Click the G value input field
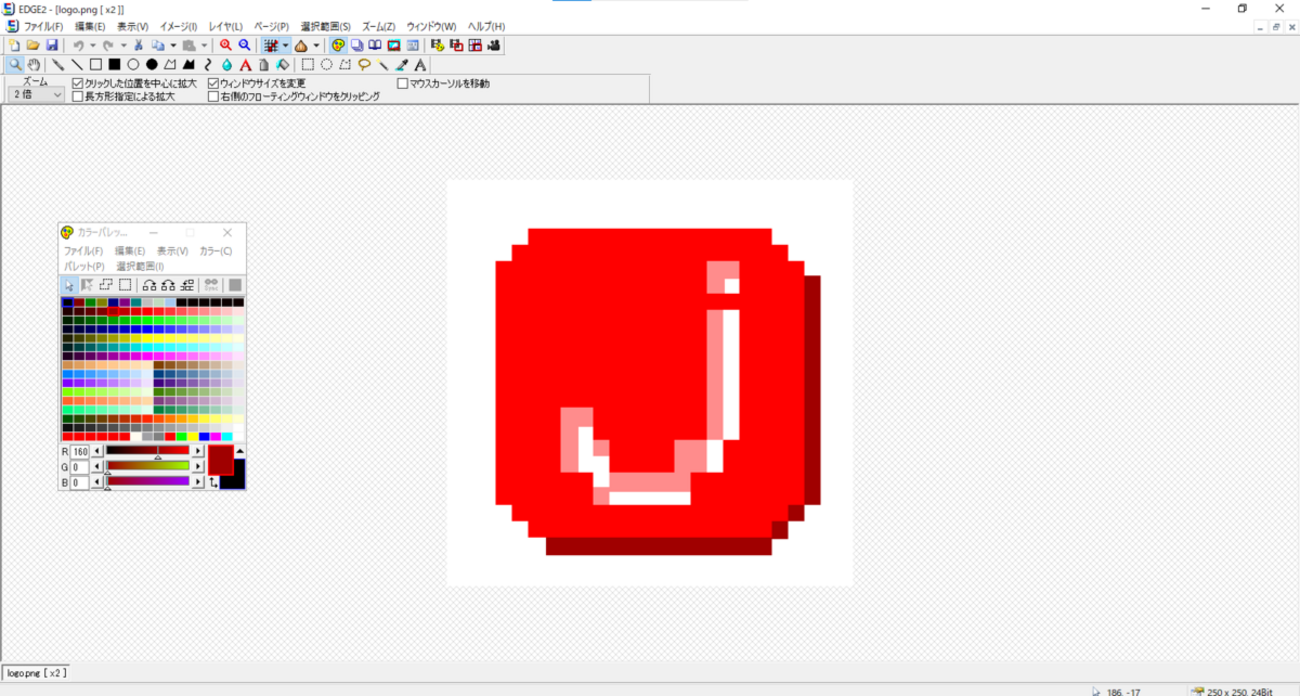Viewport: 1300px width, 696px height. 80,467
